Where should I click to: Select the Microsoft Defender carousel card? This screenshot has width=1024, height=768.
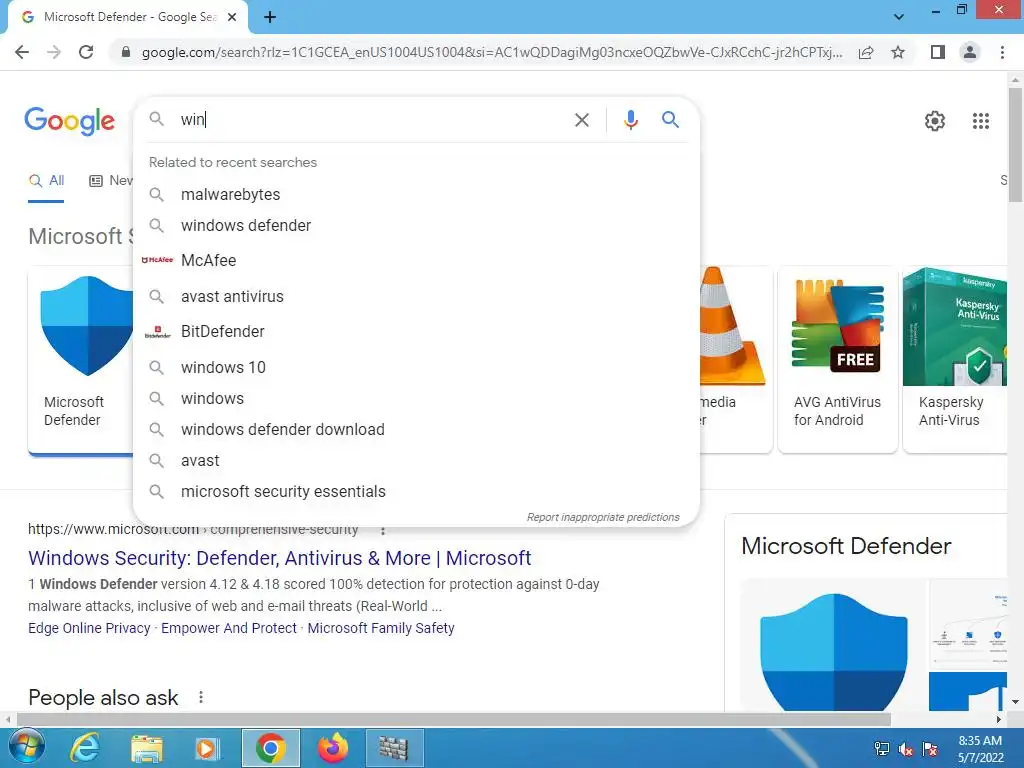tap(80, 359)
